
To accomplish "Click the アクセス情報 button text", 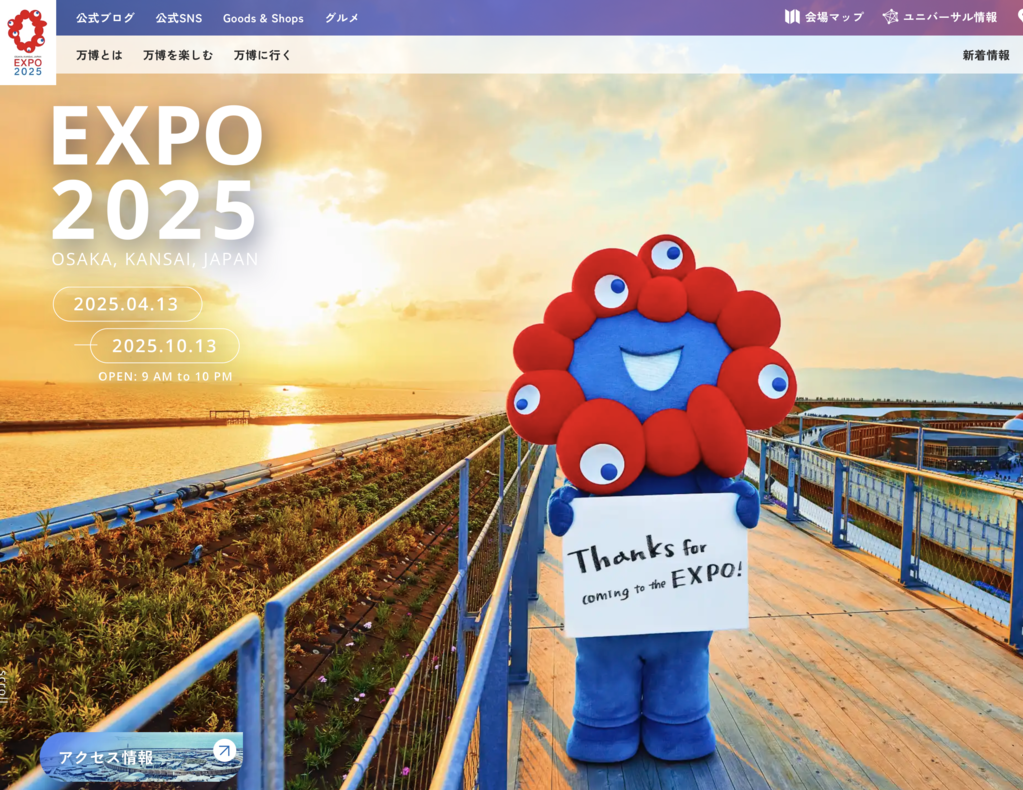I will (x=106, y=757).
